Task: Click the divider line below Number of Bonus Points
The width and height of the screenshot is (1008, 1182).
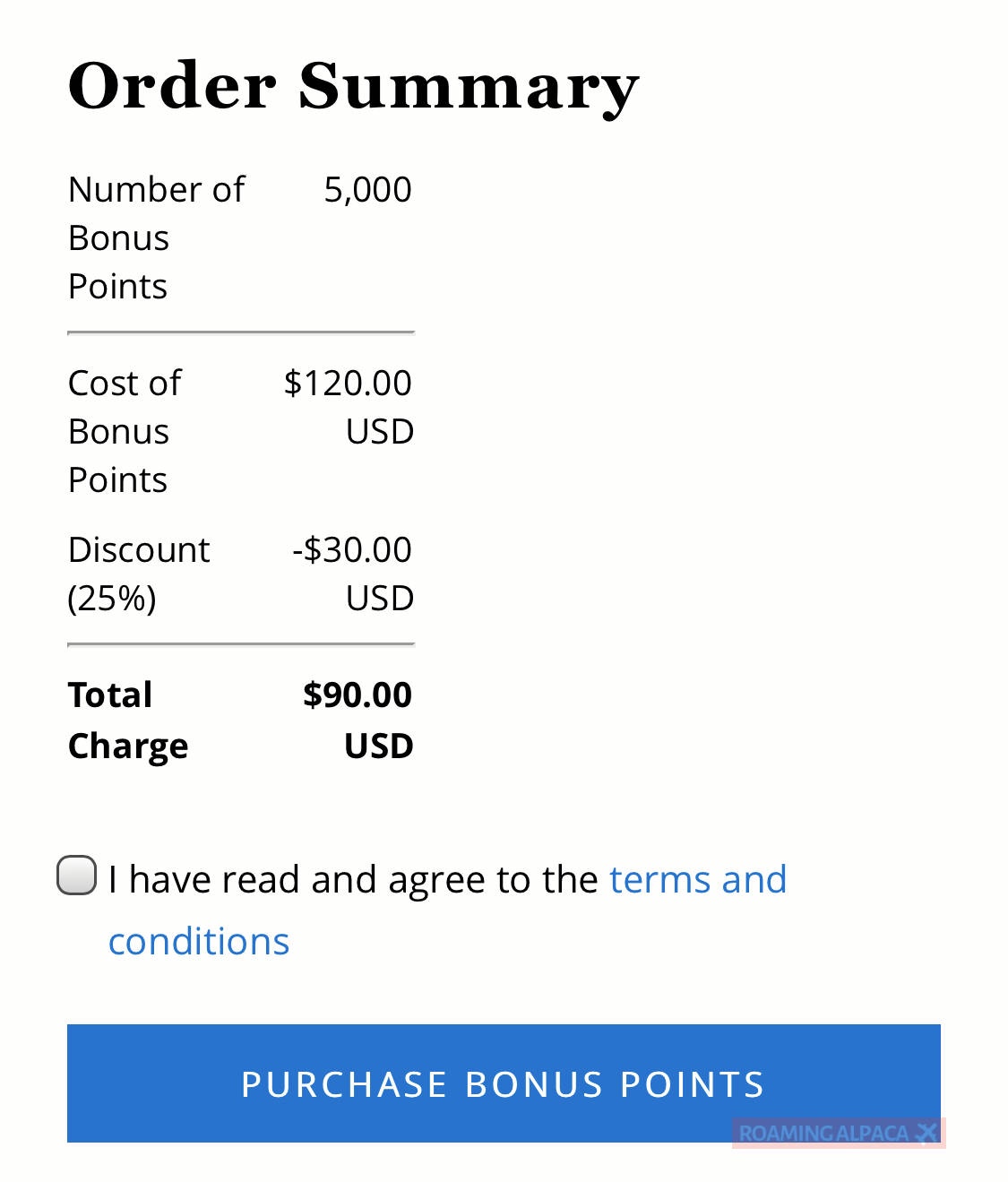Action: 240,332
